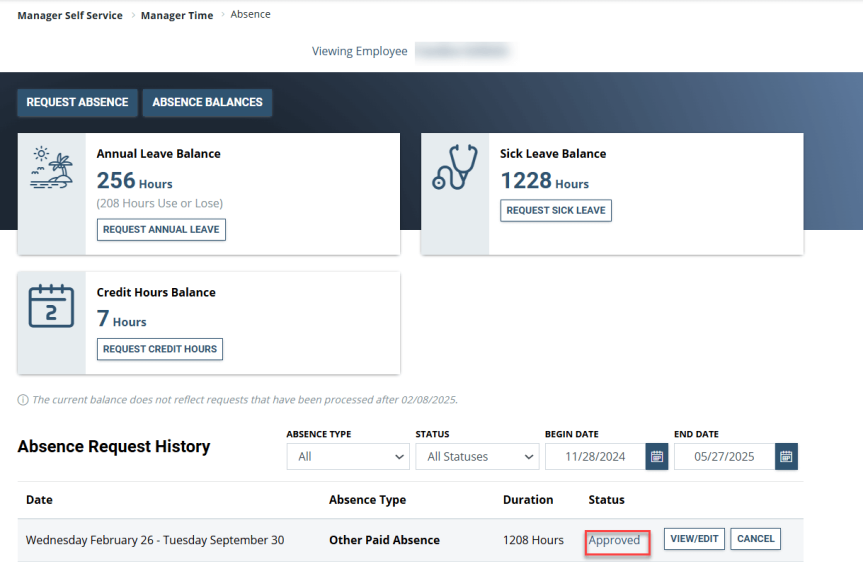
Task: Click the Sick Leave stethoscope icon
Action: (x=455, y=167)
